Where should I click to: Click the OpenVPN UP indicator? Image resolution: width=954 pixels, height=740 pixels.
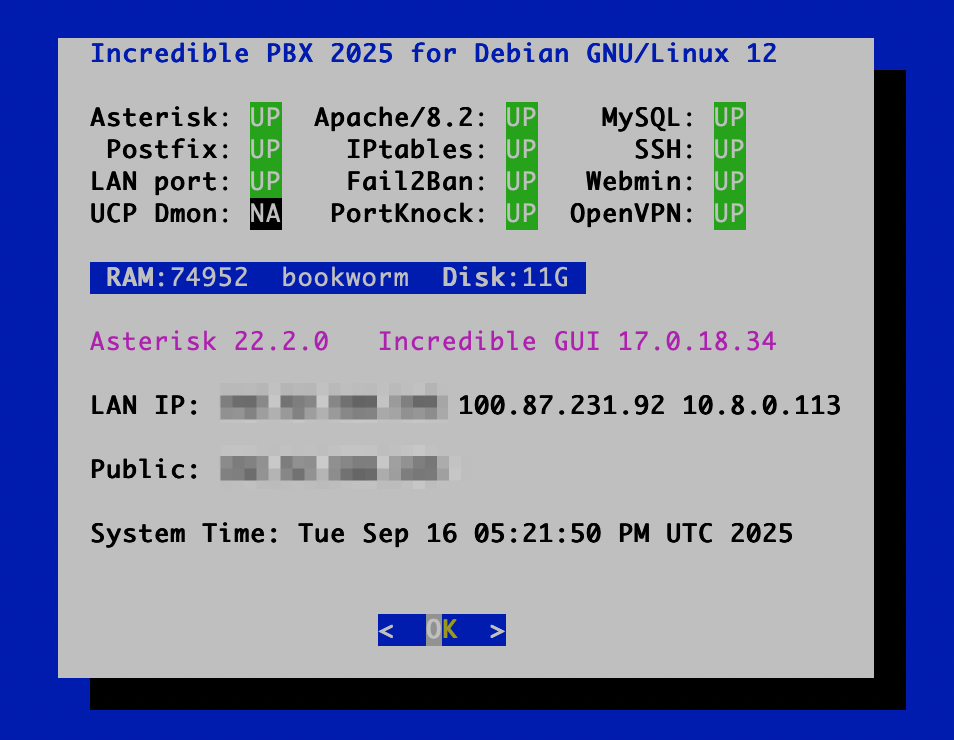[x=729, y=213]
